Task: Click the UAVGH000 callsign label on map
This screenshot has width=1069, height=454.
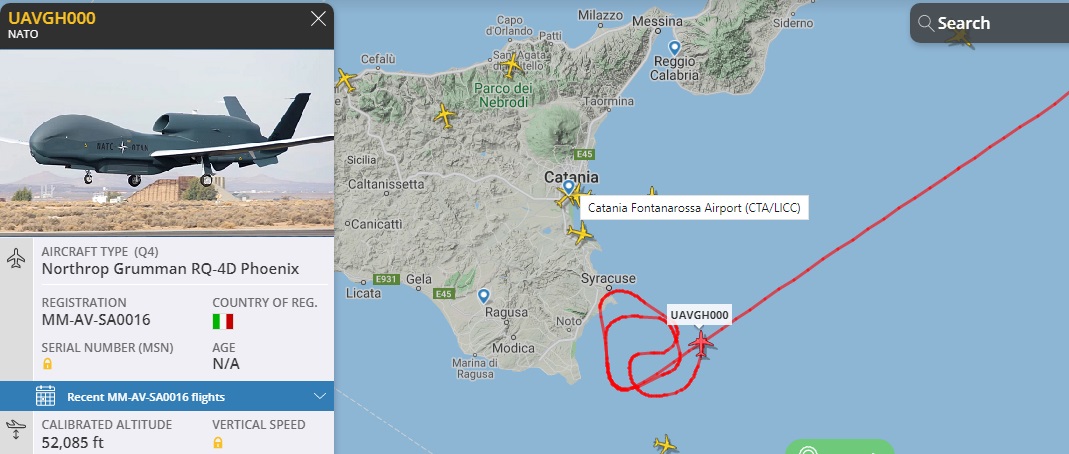Action: coord(699,315)
